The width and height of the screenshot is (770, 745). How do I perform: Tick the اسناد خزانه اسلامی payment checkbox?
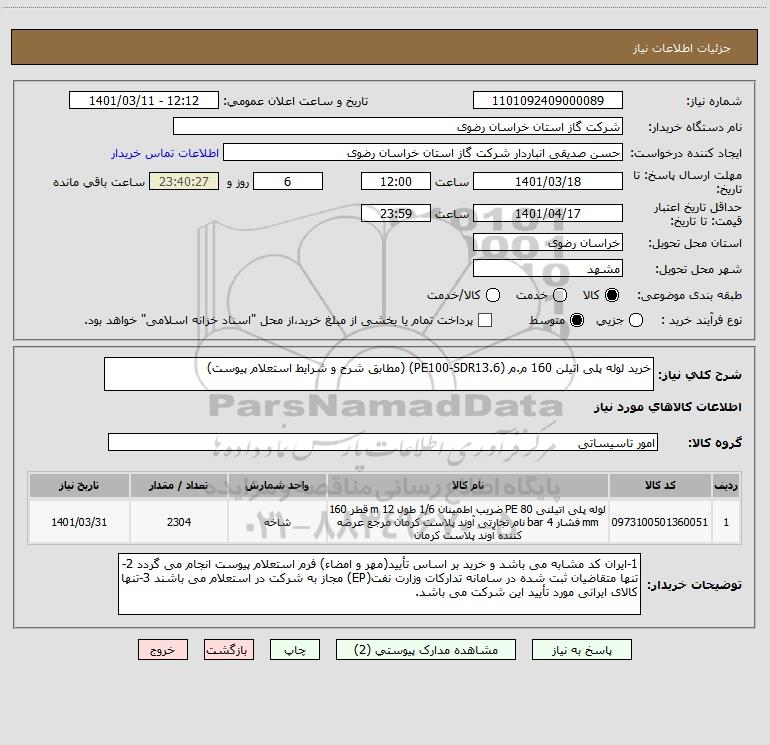485,320
